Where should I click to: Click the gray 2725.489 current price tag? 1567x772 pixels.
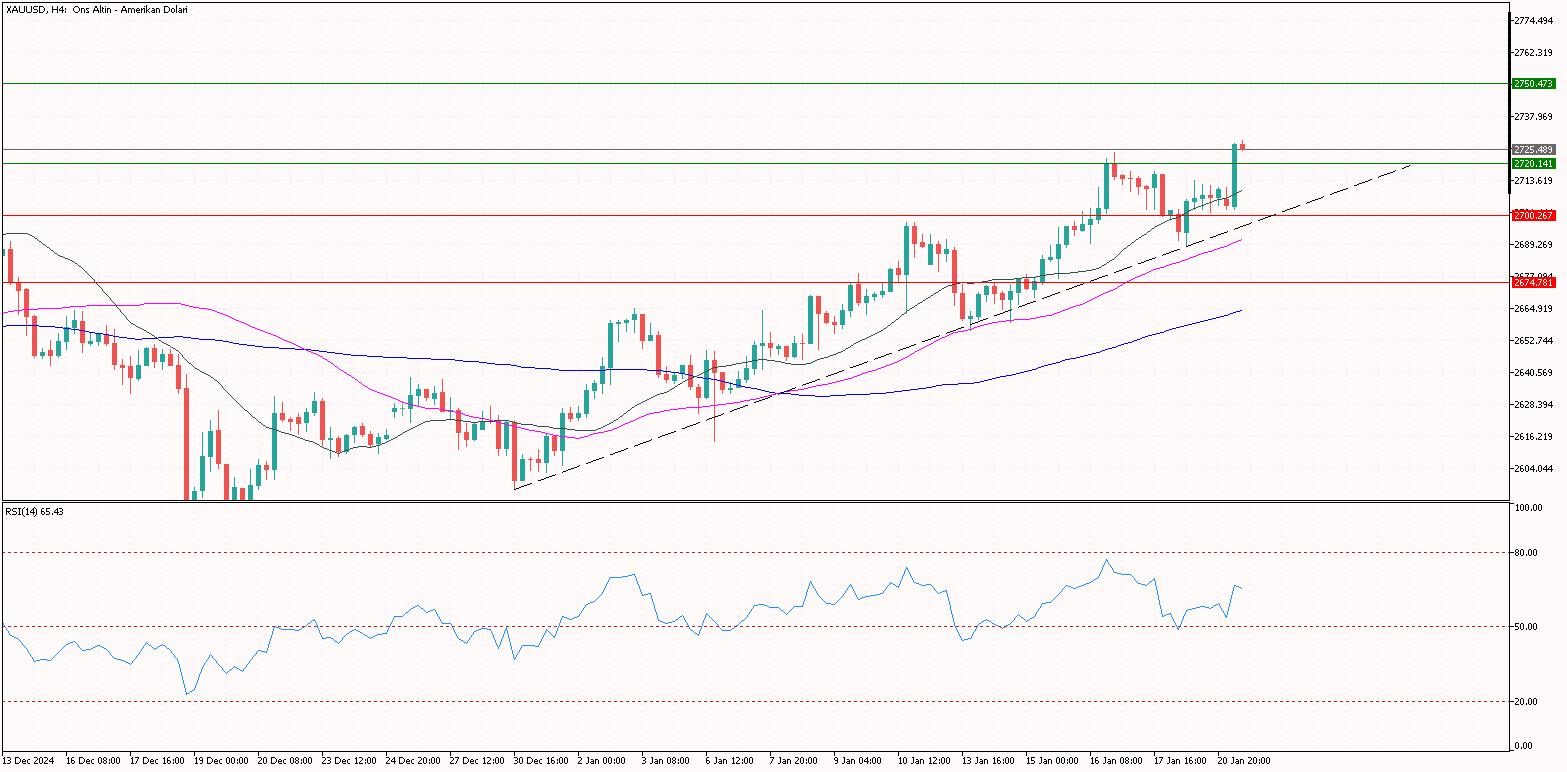tap(1533, 150)
